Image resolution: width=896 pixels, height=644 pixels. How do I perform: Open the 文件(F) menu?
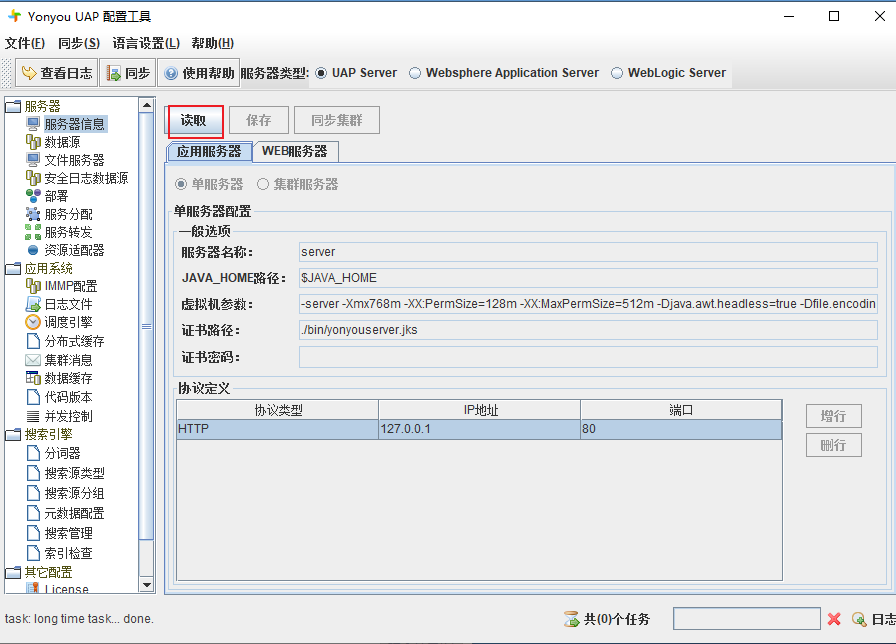[25, 43]
